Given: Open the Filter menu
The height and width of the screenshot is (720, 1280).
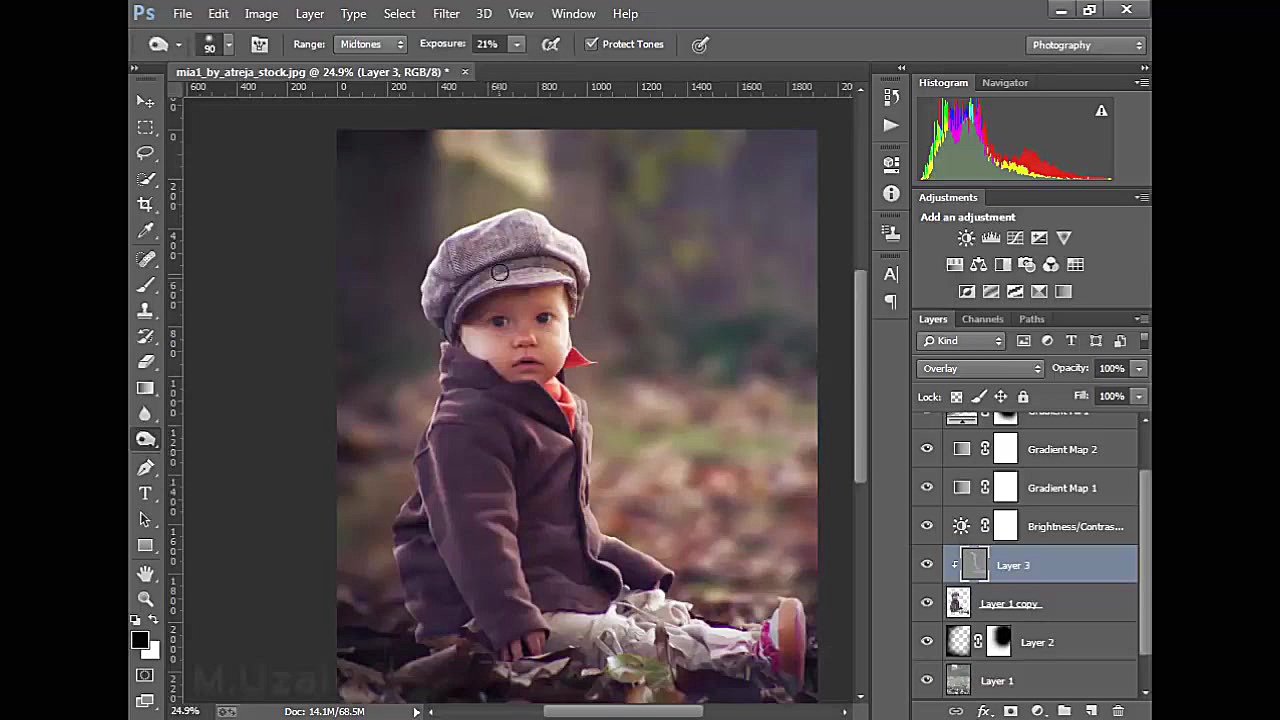Looking at the screenshot, I should [x=446, y=14].
